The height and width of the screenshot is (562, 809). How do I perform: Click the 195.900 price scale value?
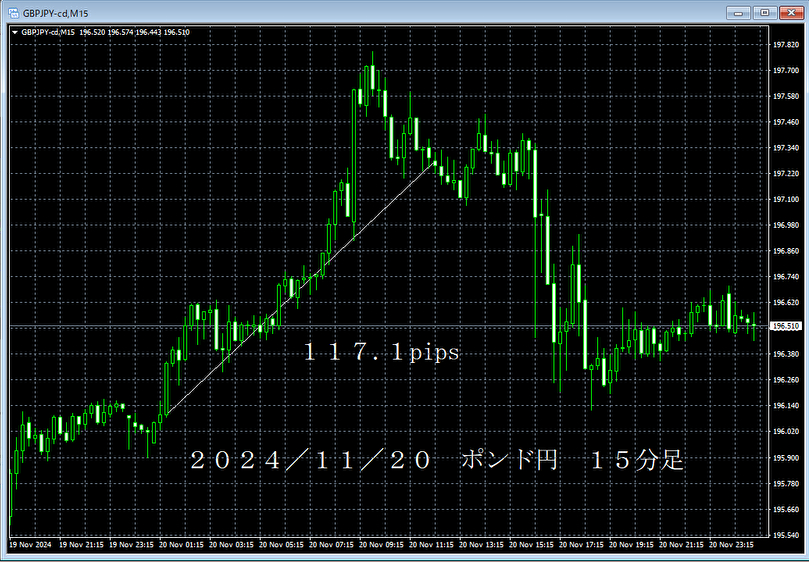tap(786, 458)
